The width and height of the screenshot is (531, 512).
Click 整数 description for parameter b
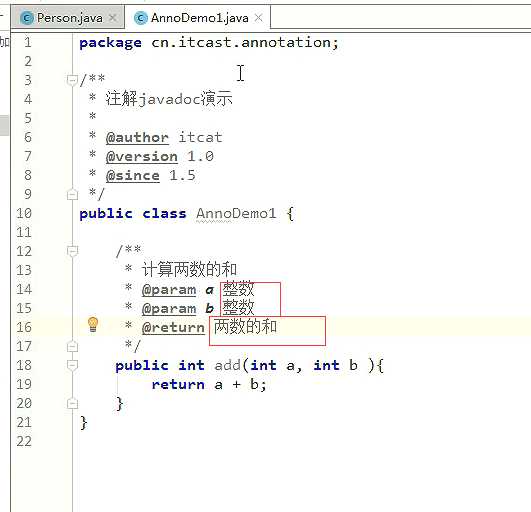pyautogui.click(x=238, y=307)
